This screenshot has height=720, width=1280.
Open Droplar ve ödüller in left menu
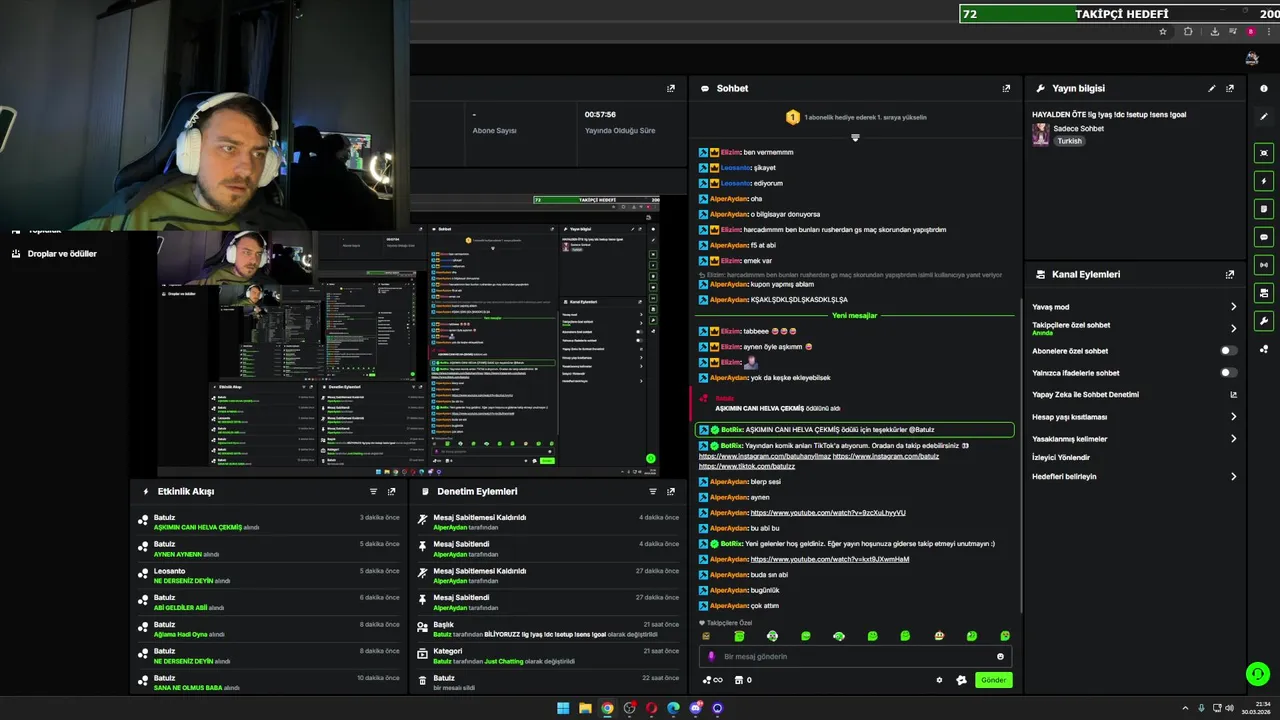coord(62,254)
